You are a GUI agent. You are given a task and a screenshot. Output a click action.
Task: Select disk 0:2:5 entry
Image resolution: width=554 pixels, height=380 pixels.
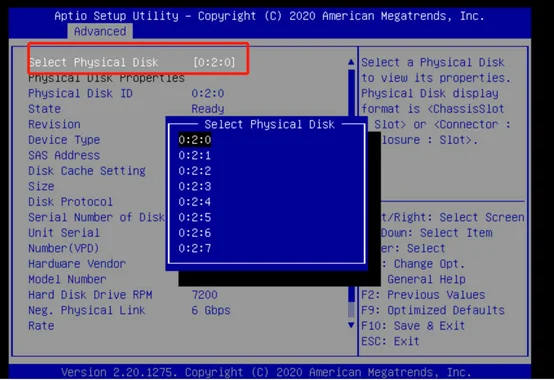tap(195, 218)
